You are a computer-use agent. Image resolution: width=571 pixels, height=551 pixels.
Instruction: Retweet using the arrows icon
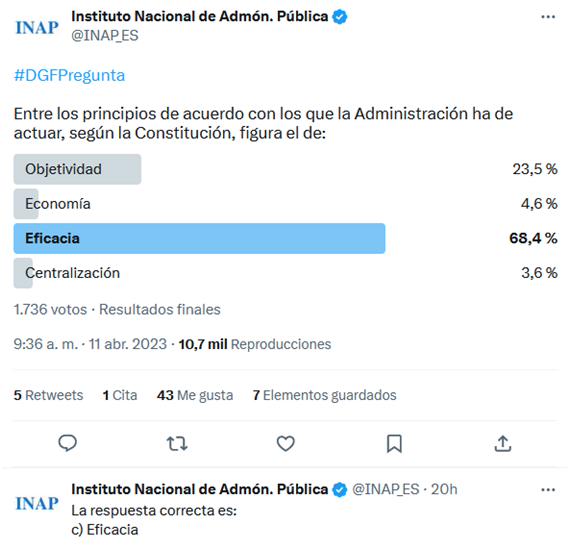(177, 444)
